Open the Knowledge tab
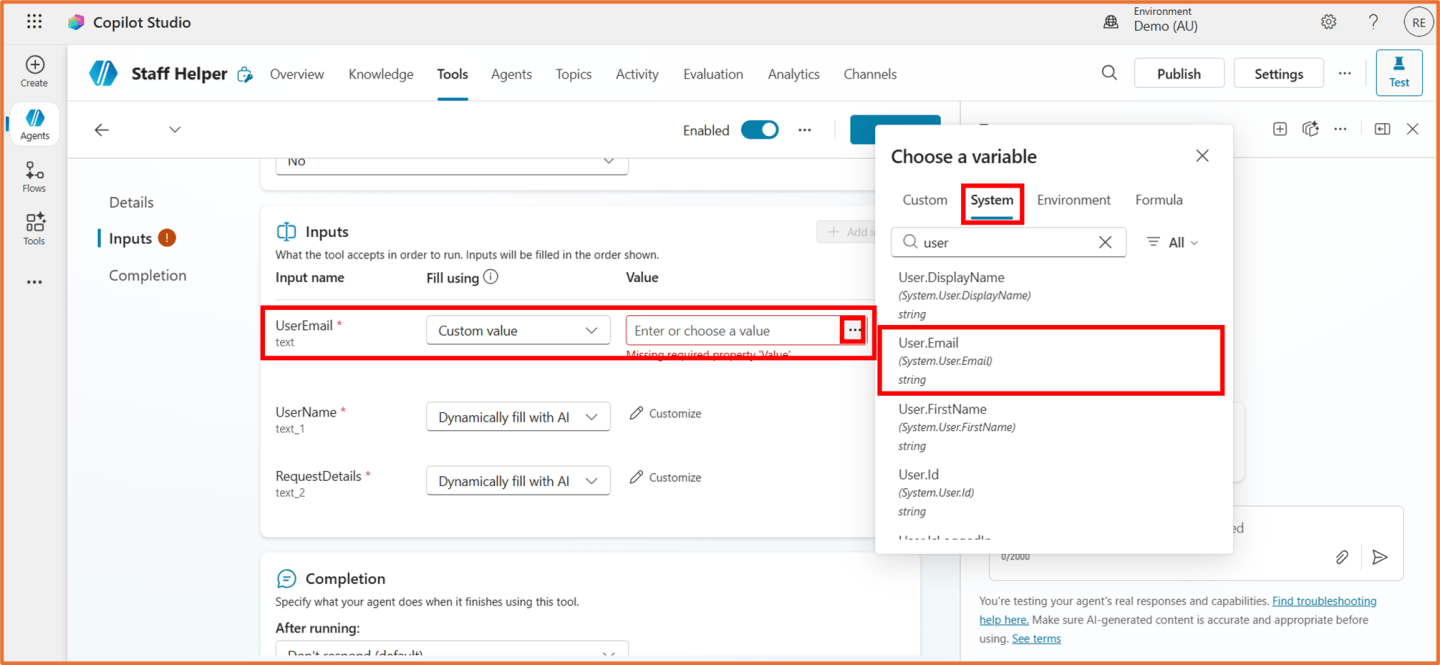The height and width of the screenshot is (665, 1440). (x=381, y=74)
